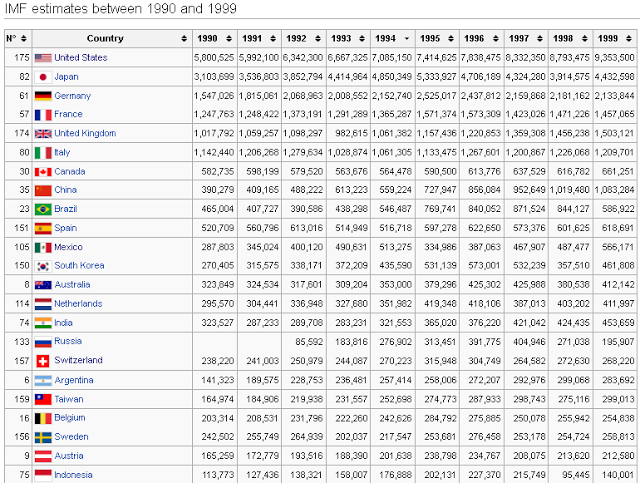Visit the Argentina link
Viewport: 640px width, 483px height.
[x=73, y=380]
